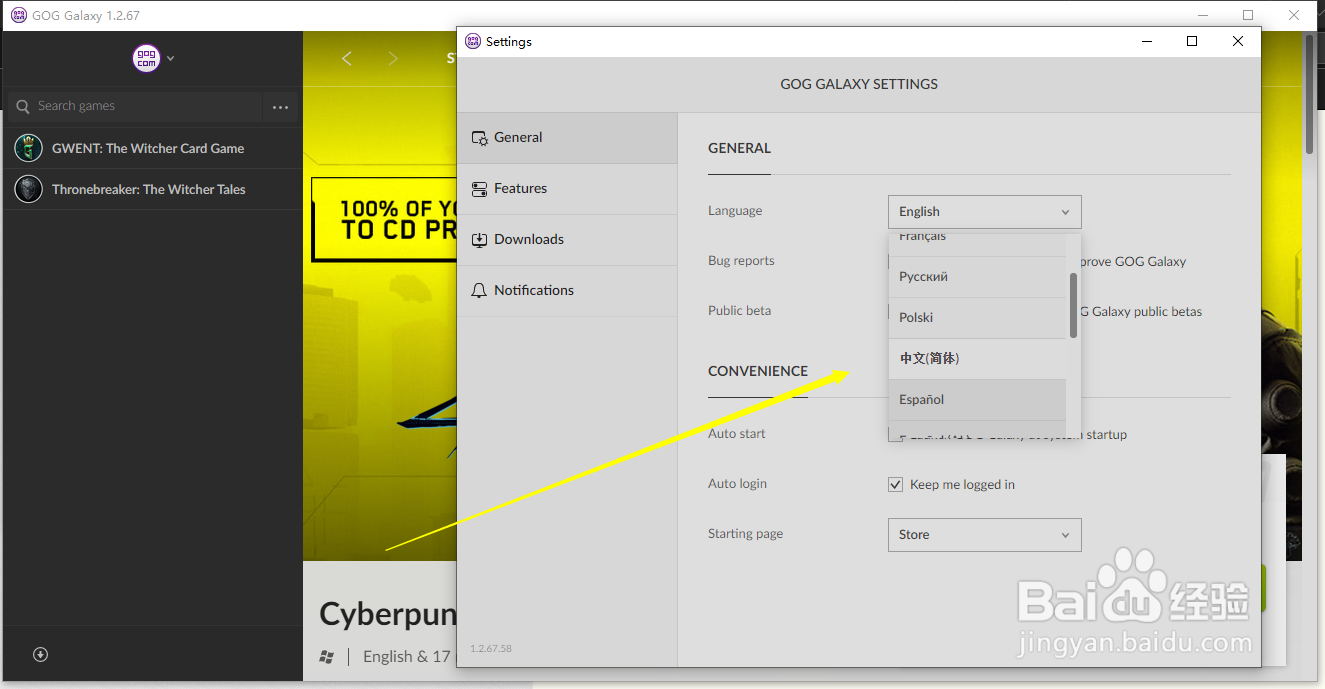Click the CONVENIENCE section heading
This screenshot has height=689, width=1325.
(x=758, y=371)
